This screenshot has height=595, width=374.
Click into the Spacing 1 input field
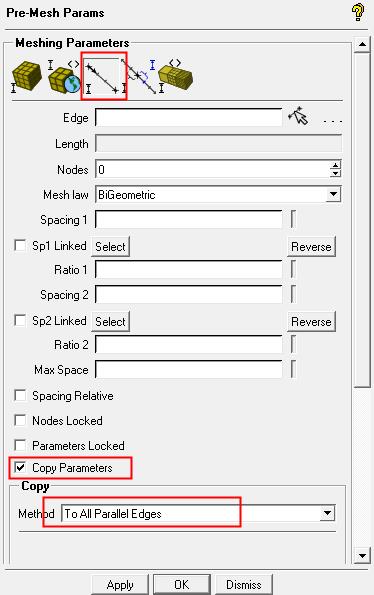click(189, 220)
